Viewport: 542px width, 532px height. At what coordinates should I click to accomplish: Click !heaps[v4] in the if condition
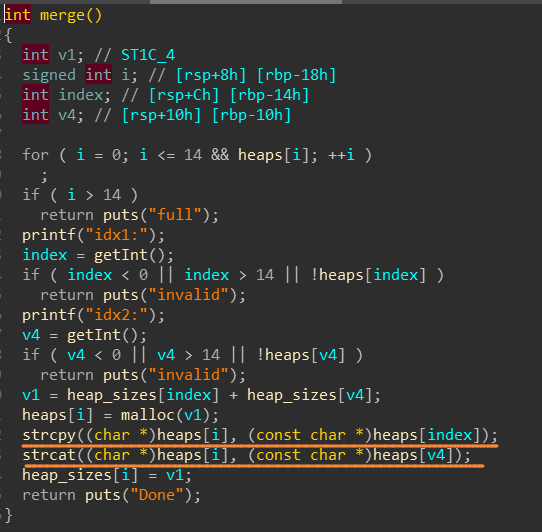301,355
